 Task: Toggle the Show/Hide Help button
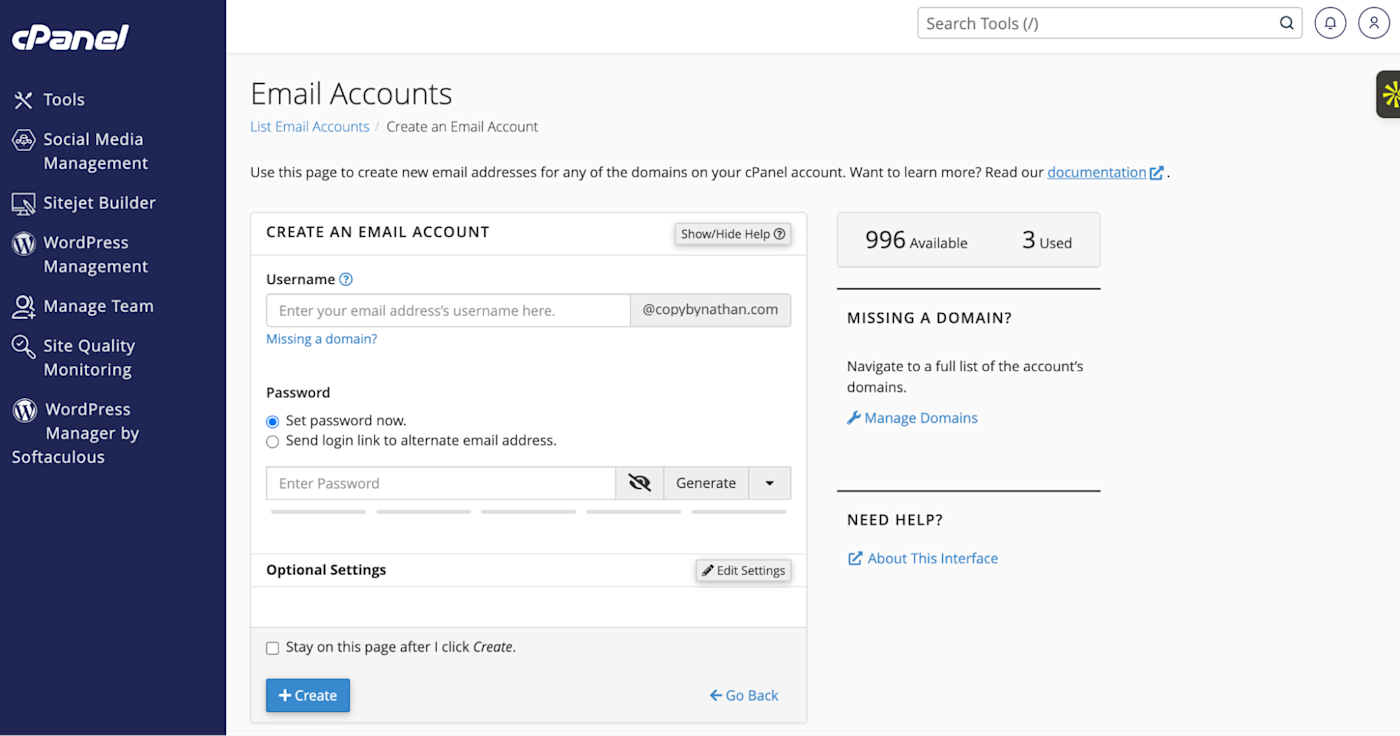click(734, 234)
